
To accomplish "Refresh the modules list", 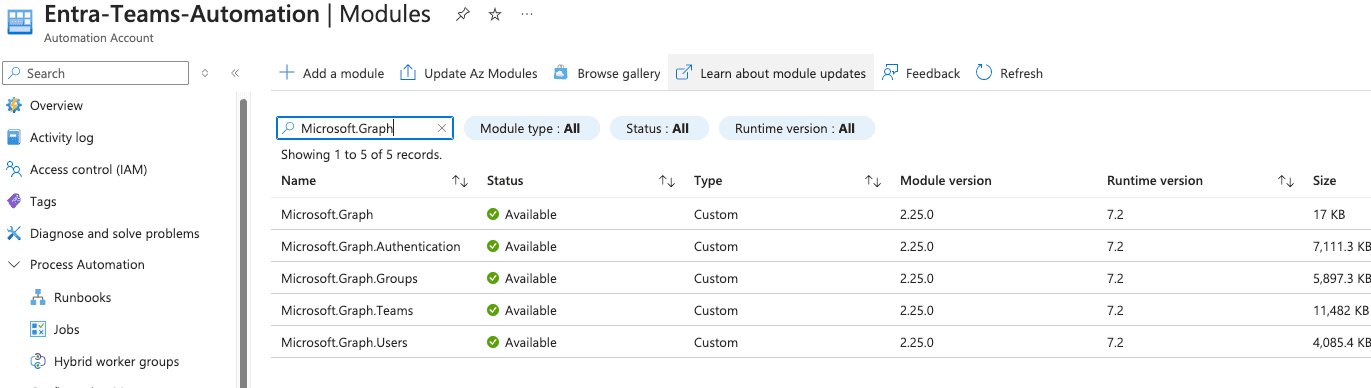I will [1009, 73].
